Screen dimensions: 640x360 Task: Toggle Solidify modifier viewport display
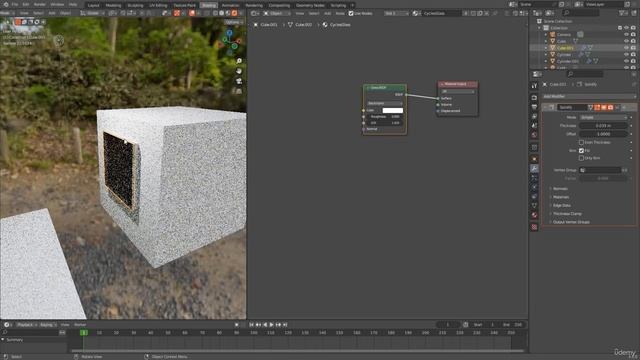[x=604, y=107]
